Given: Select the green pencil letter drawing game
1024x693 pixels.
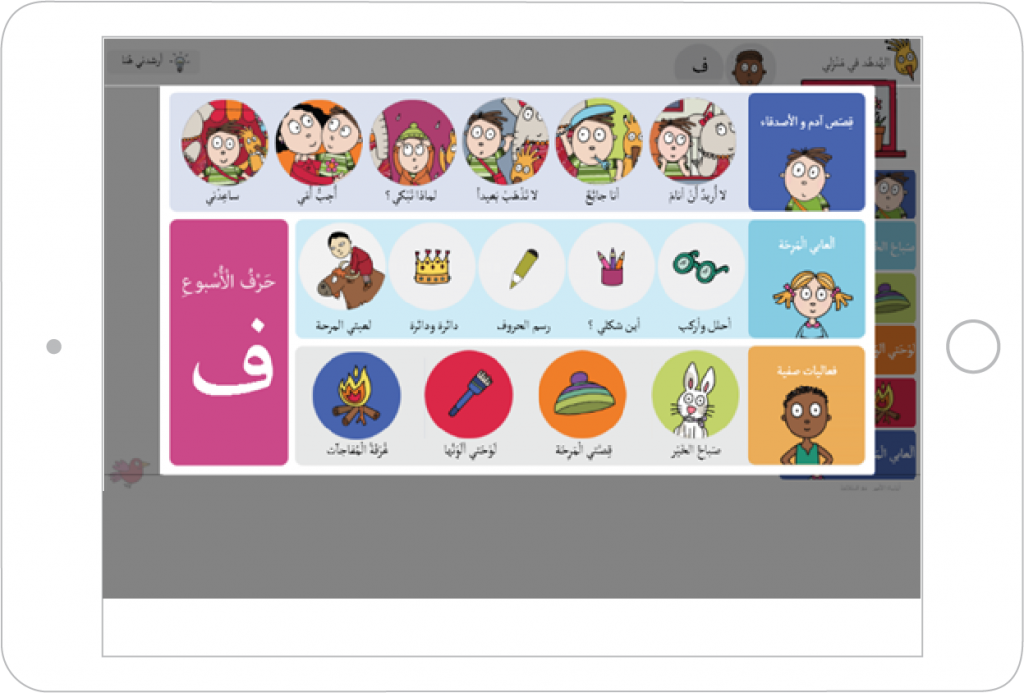Looking at the screenshot, I should [522, 266].
